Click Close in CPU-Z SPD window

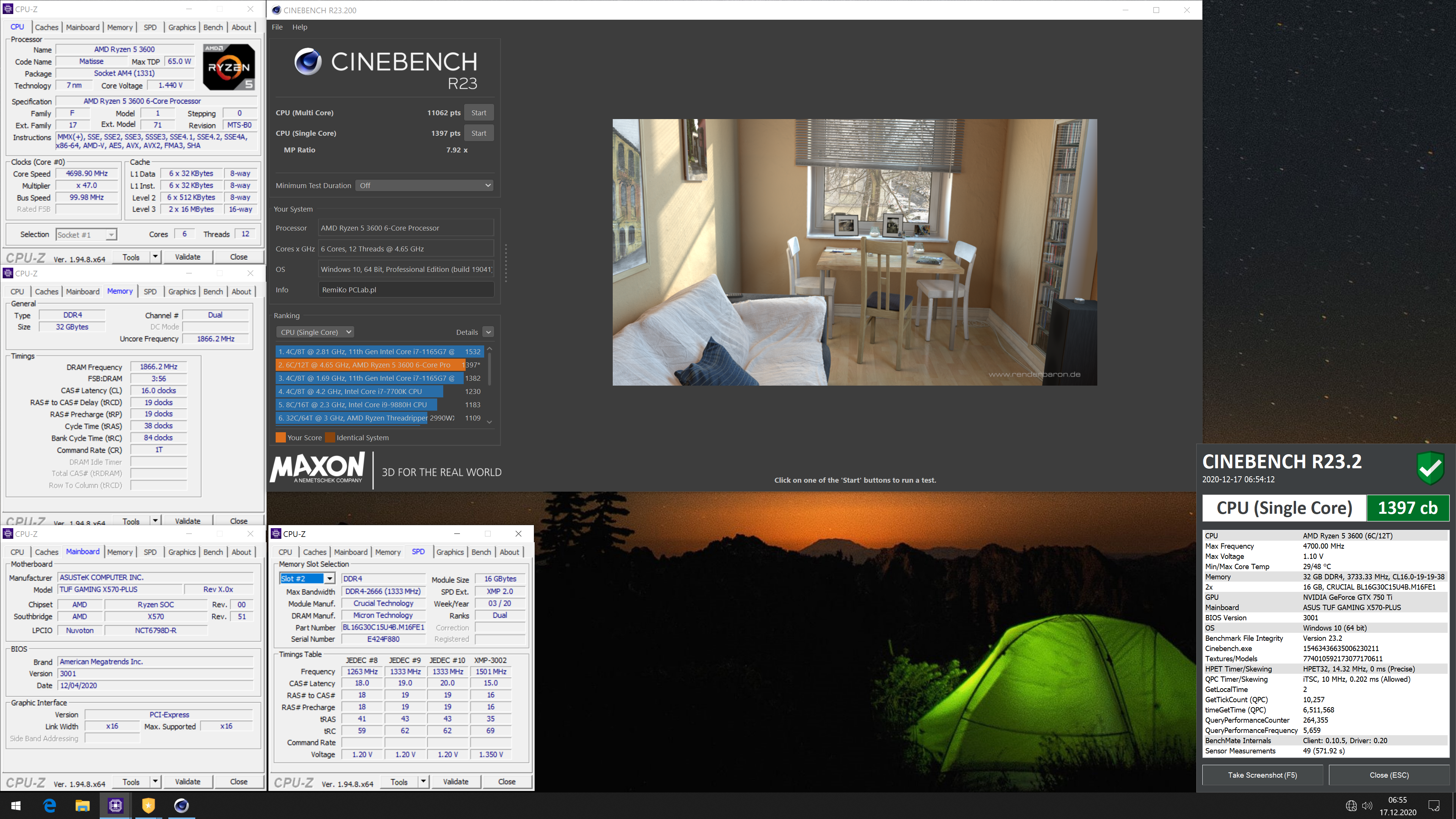coord(507,782)
